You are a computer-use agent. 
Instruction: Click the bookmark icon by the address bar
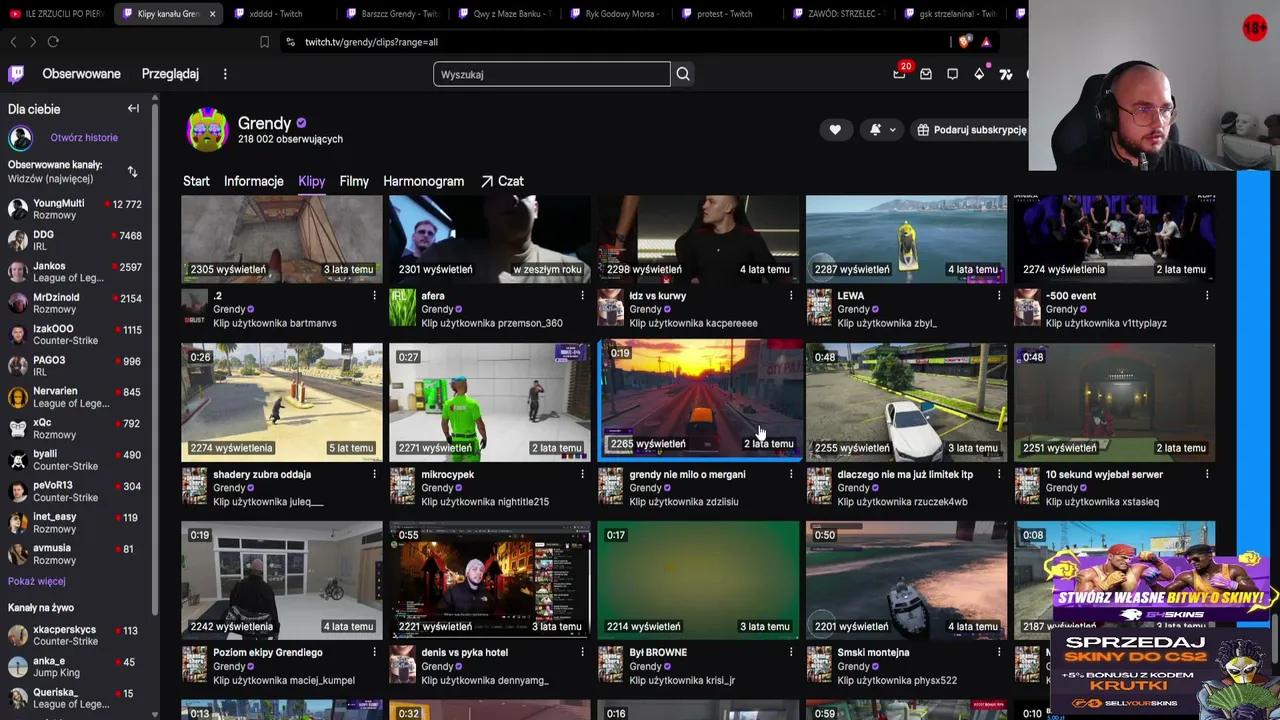[x=264, y=42]
